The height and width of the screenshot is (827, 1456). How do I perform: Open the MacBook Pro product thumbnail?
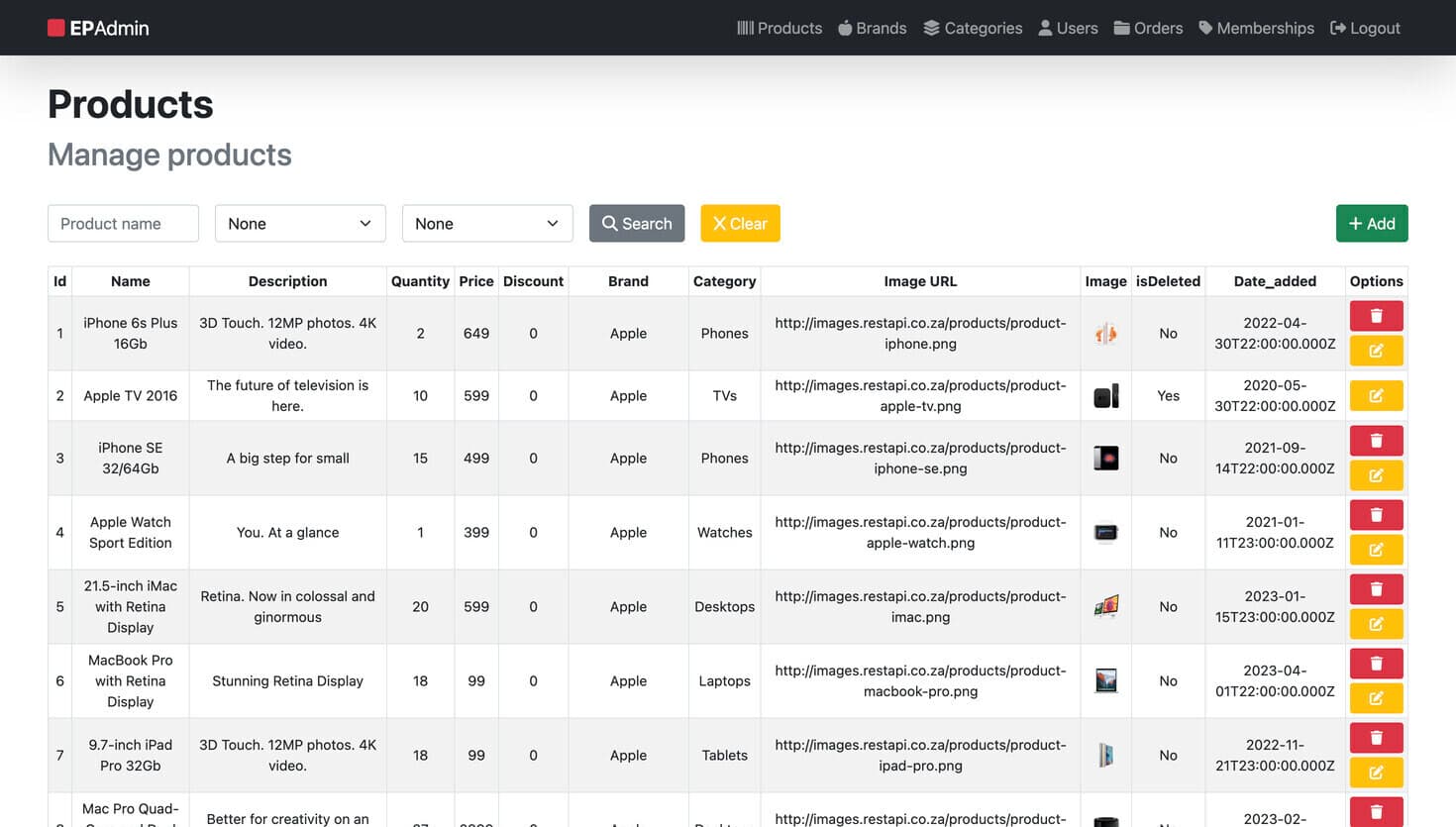point(1105,681)
